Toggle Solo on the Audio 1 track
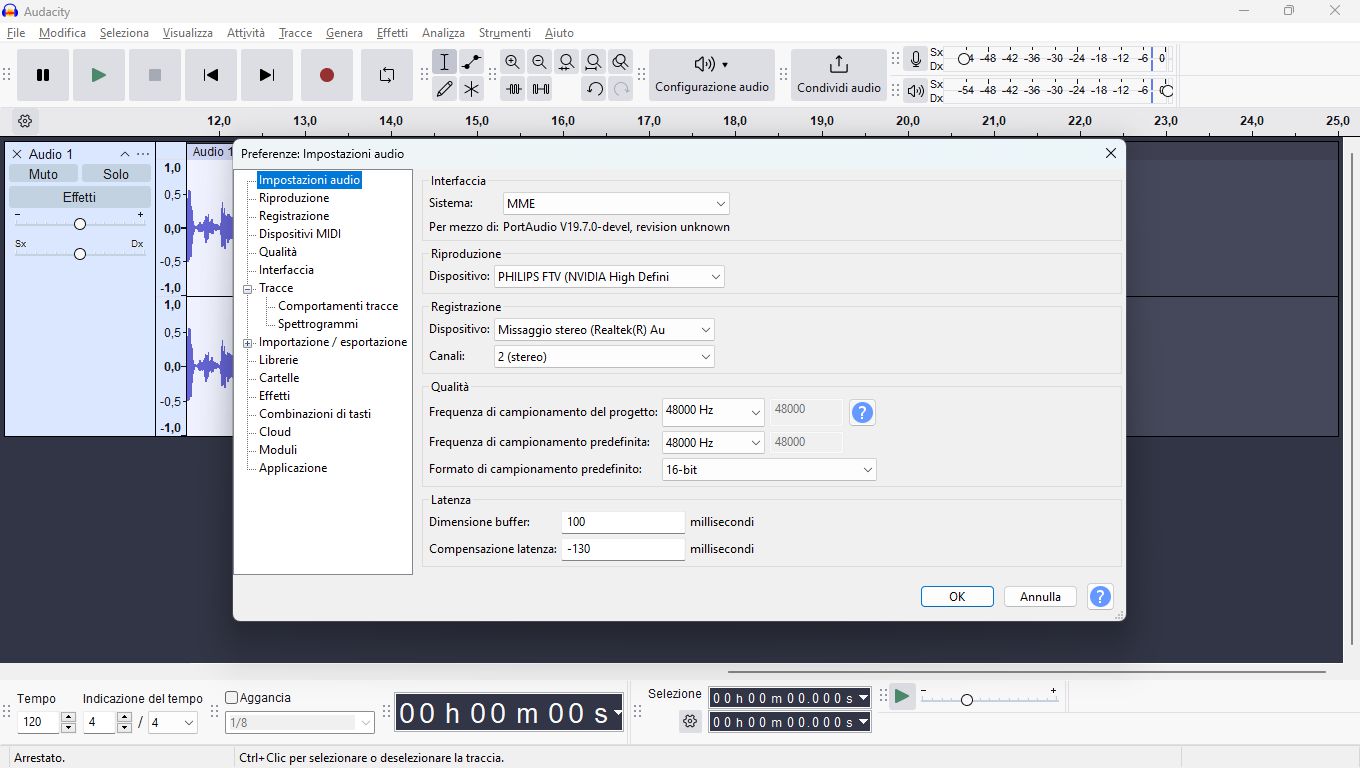The height and width of the screenshot is (768, 1360). point(116,174)
